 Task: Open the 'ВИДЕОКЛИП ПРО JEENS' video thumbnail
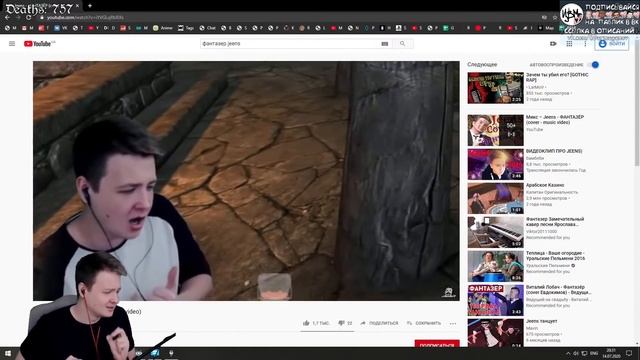(x=495, y=164)
